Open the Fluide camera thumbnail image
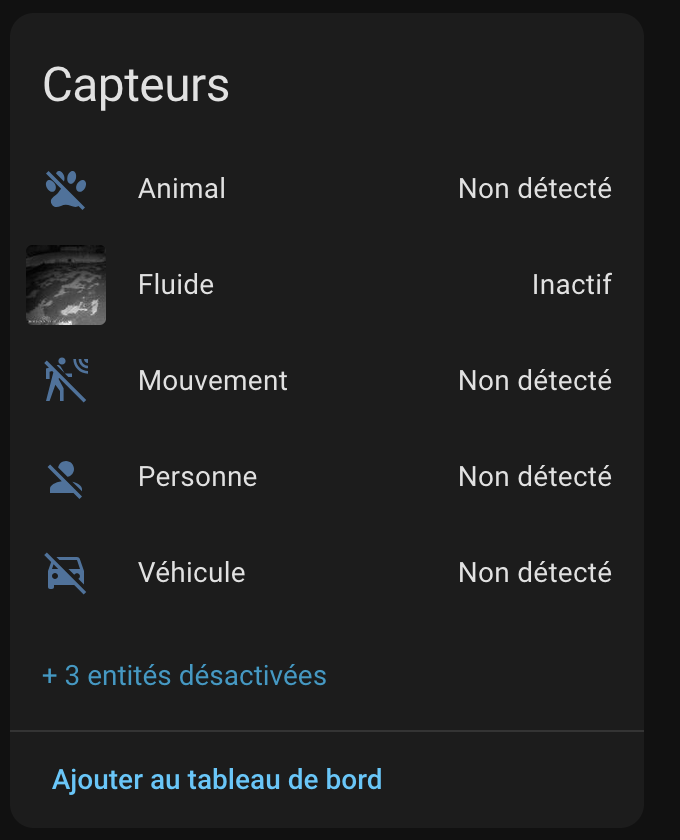Viewport: 680px width, 840px height. [66, 285]
